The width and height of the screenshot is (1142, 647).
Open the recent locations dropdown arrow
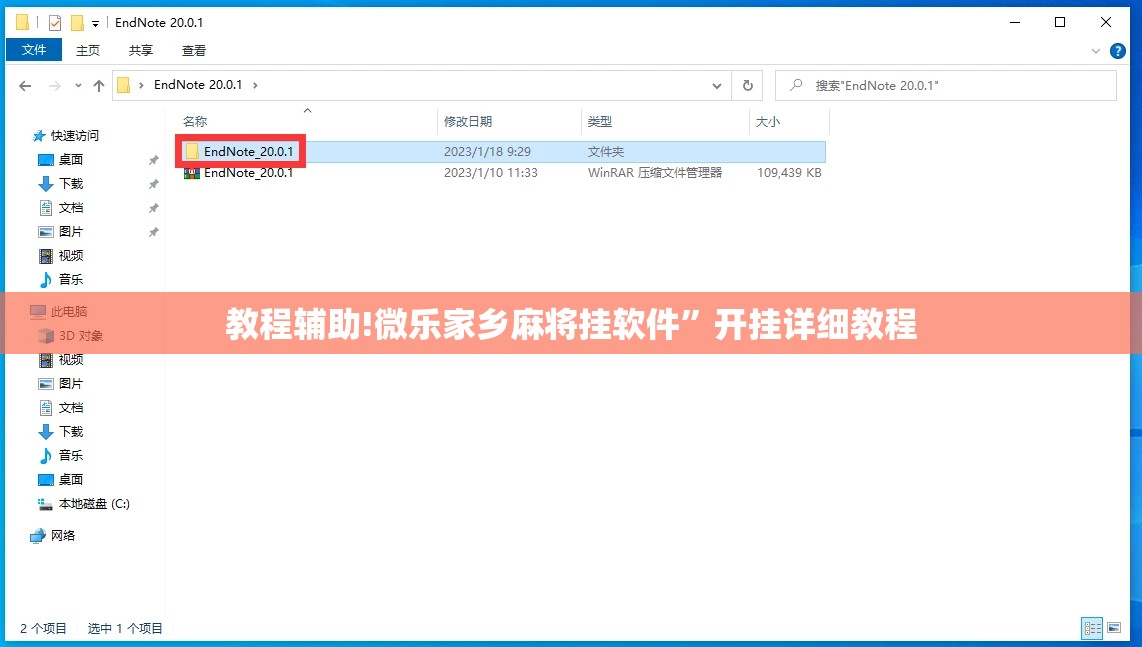(x=78, y=86)
